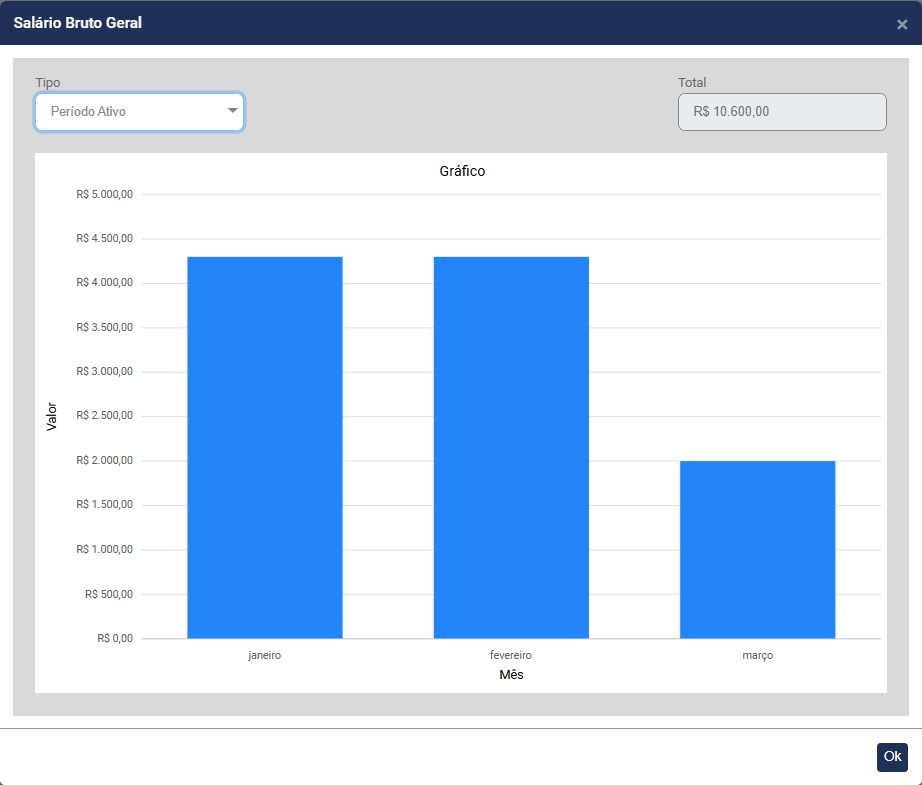Image resolution: width=922 pixels, height=785 pixels.
Task: Click the março x-axis label
Action: (x=757, y=656)
